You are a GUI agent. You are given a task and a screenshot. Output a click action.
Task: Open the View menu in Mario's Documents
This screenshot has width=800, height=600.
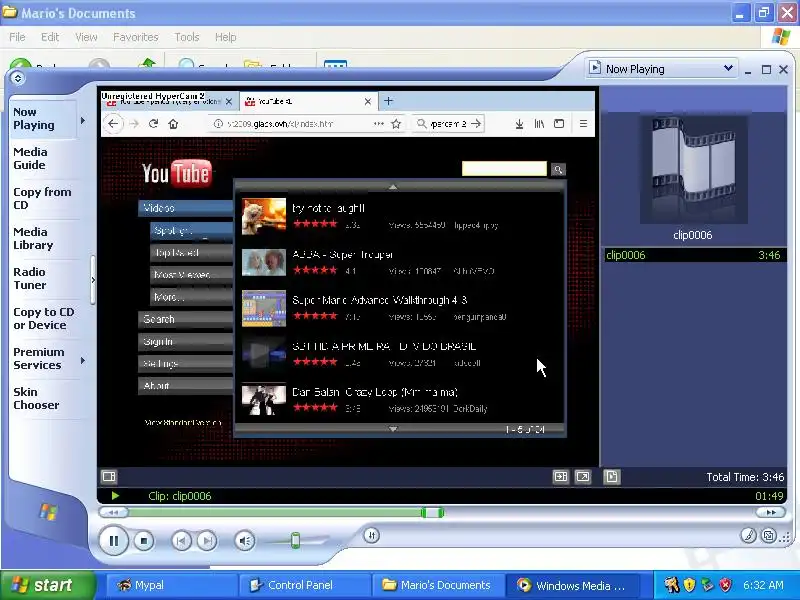(x=86, y=37)
